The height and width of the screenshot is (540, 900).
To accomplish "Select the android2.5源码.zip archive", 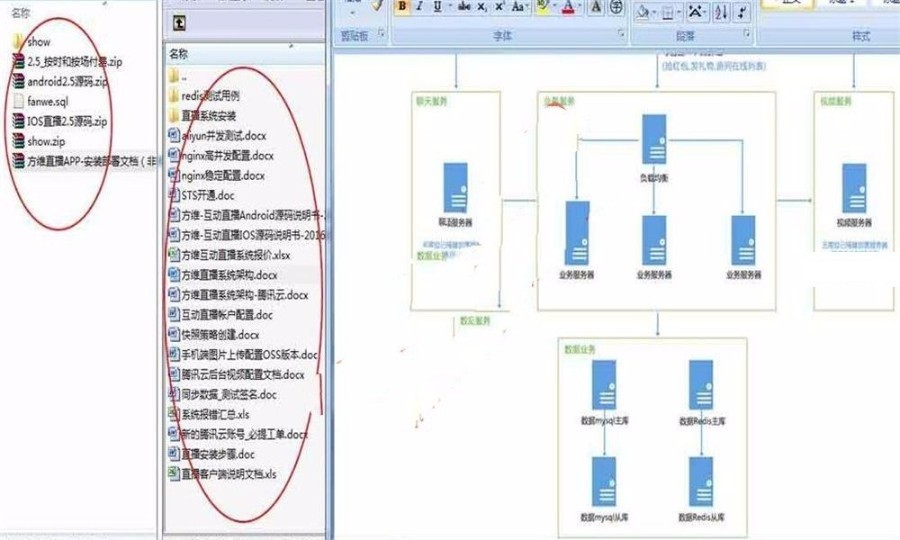I will click(60, 81).
